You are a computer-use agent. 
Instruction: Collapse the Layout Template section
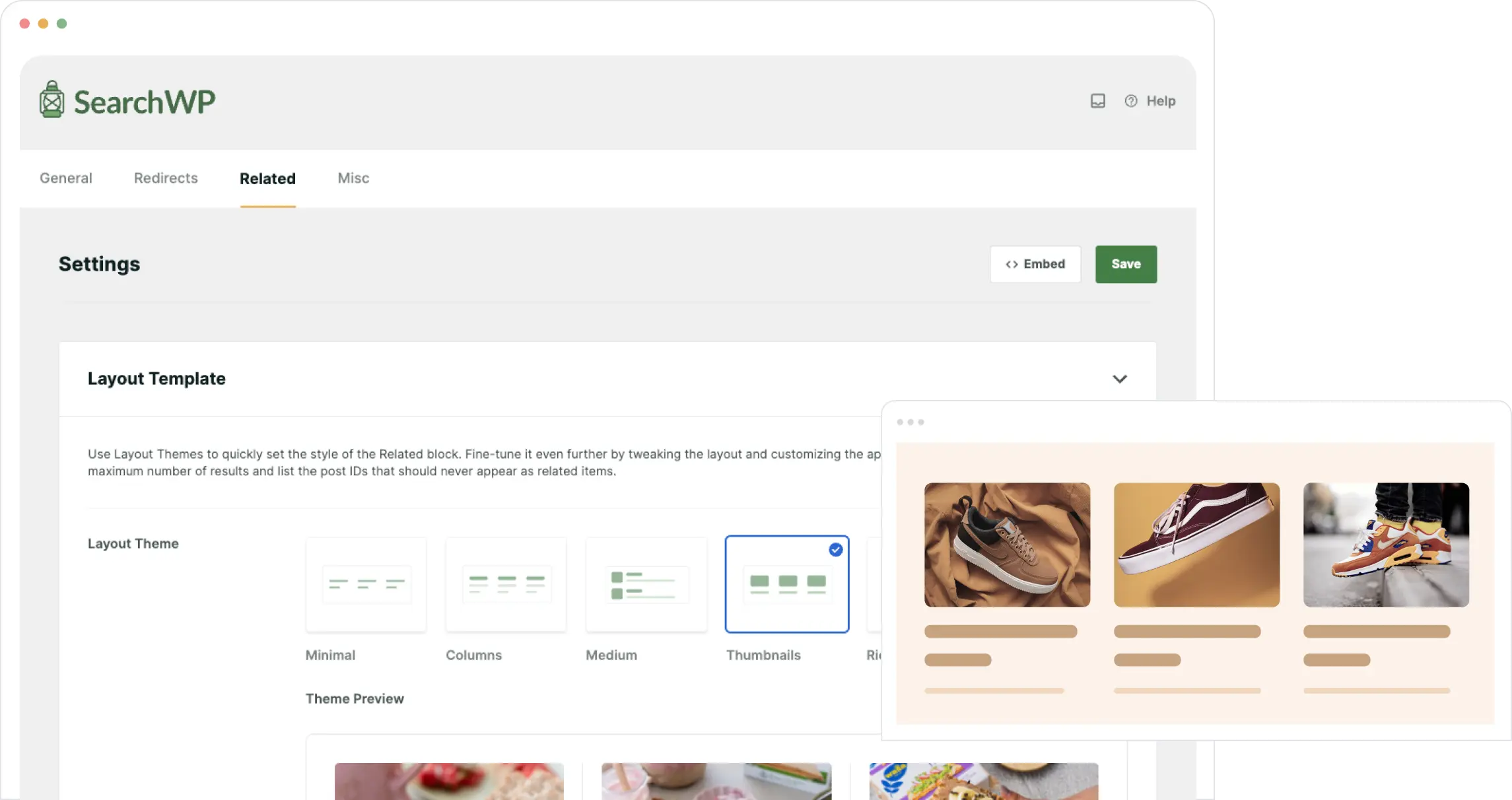(x=1120, y=379)
